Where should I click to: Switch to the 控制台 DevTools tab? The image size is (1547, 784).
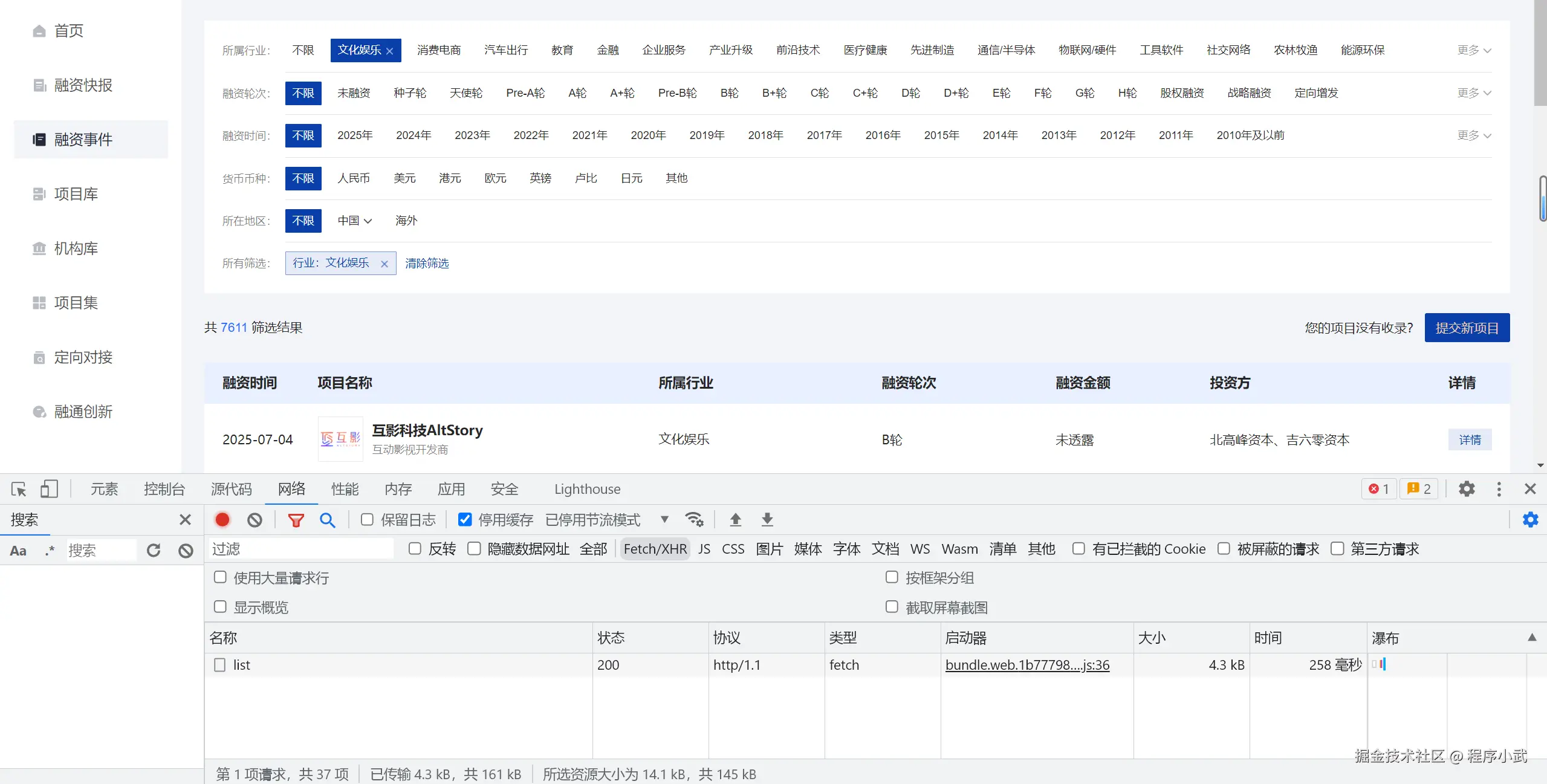point(164,489)
